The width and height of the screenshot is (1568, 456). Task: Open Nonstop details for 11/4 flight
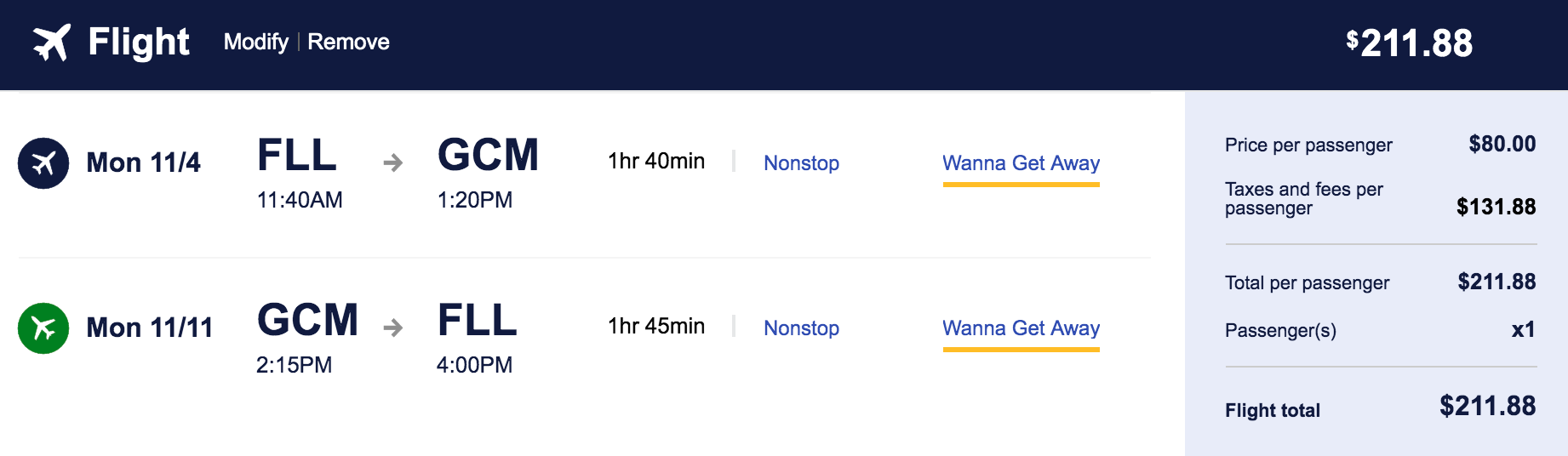click(x=801, y=162)
